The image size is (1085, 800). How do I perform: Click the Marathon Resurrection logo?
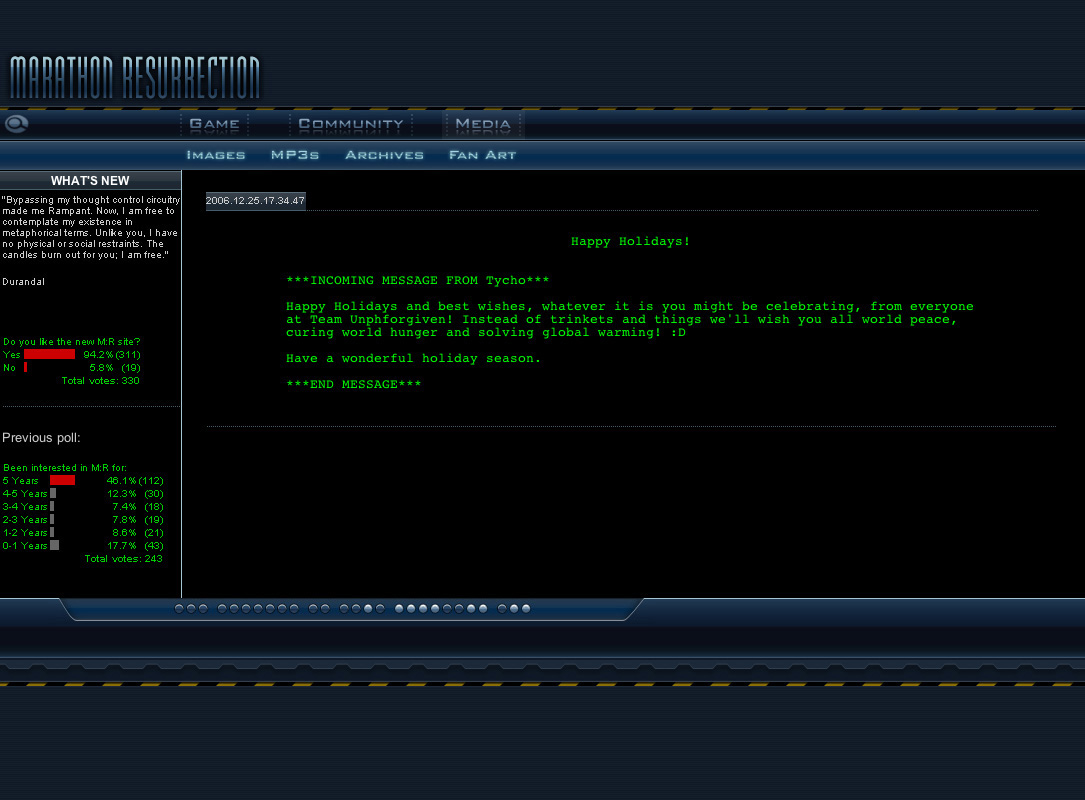pyautogui.click(x=135, y=78)
